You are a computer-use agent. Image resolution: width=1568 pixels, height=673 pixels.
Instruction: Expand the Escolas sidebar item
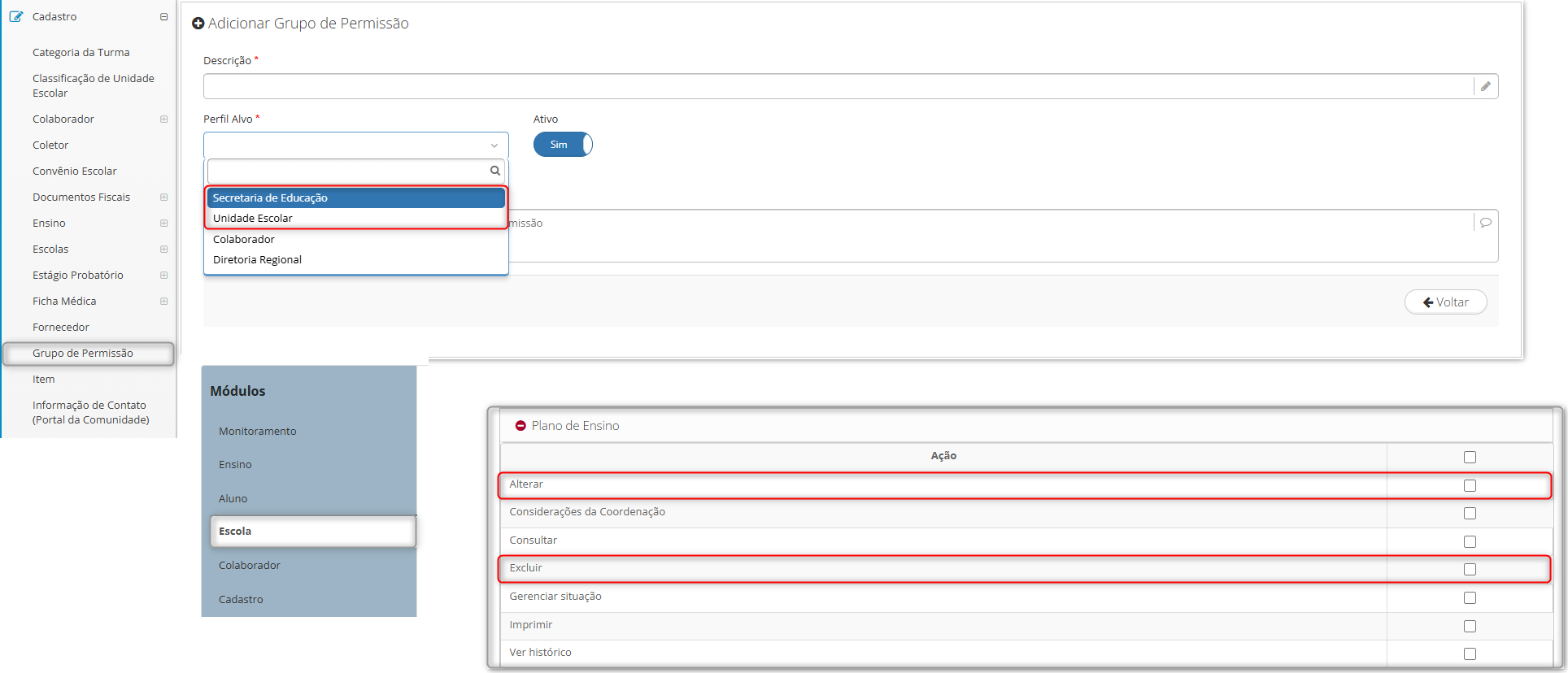tap(163, 249)
